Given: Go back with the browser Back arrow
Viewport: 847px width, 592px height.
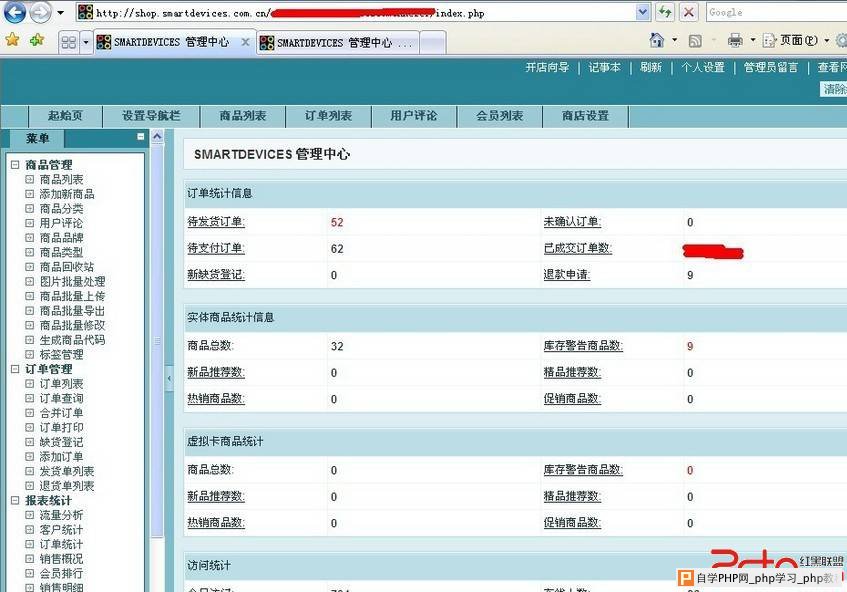Looking at the screenshot, I should click(x=15, y=12).
